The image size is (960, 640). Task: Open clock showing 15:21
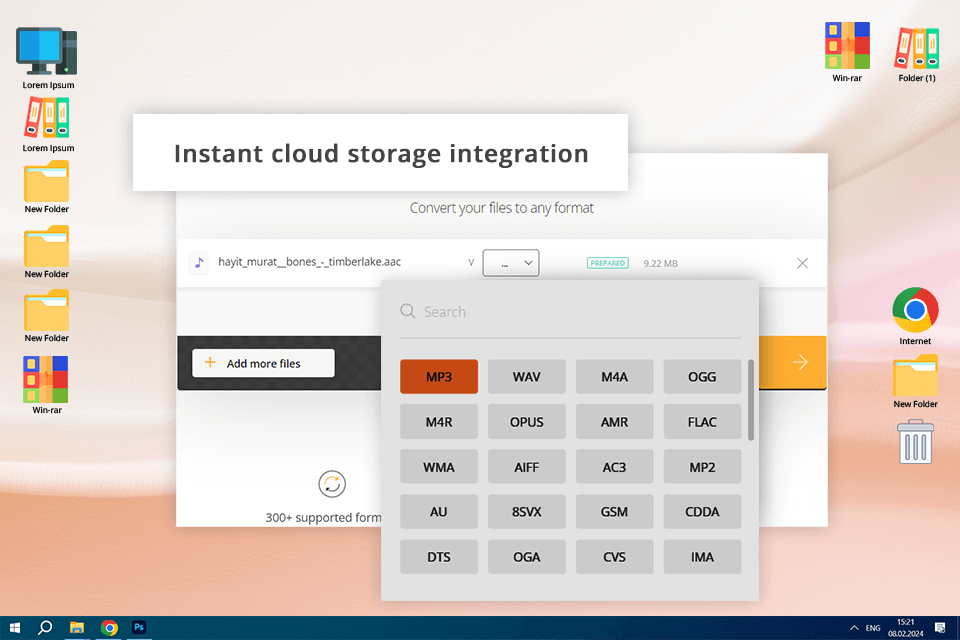click(906, 628)
